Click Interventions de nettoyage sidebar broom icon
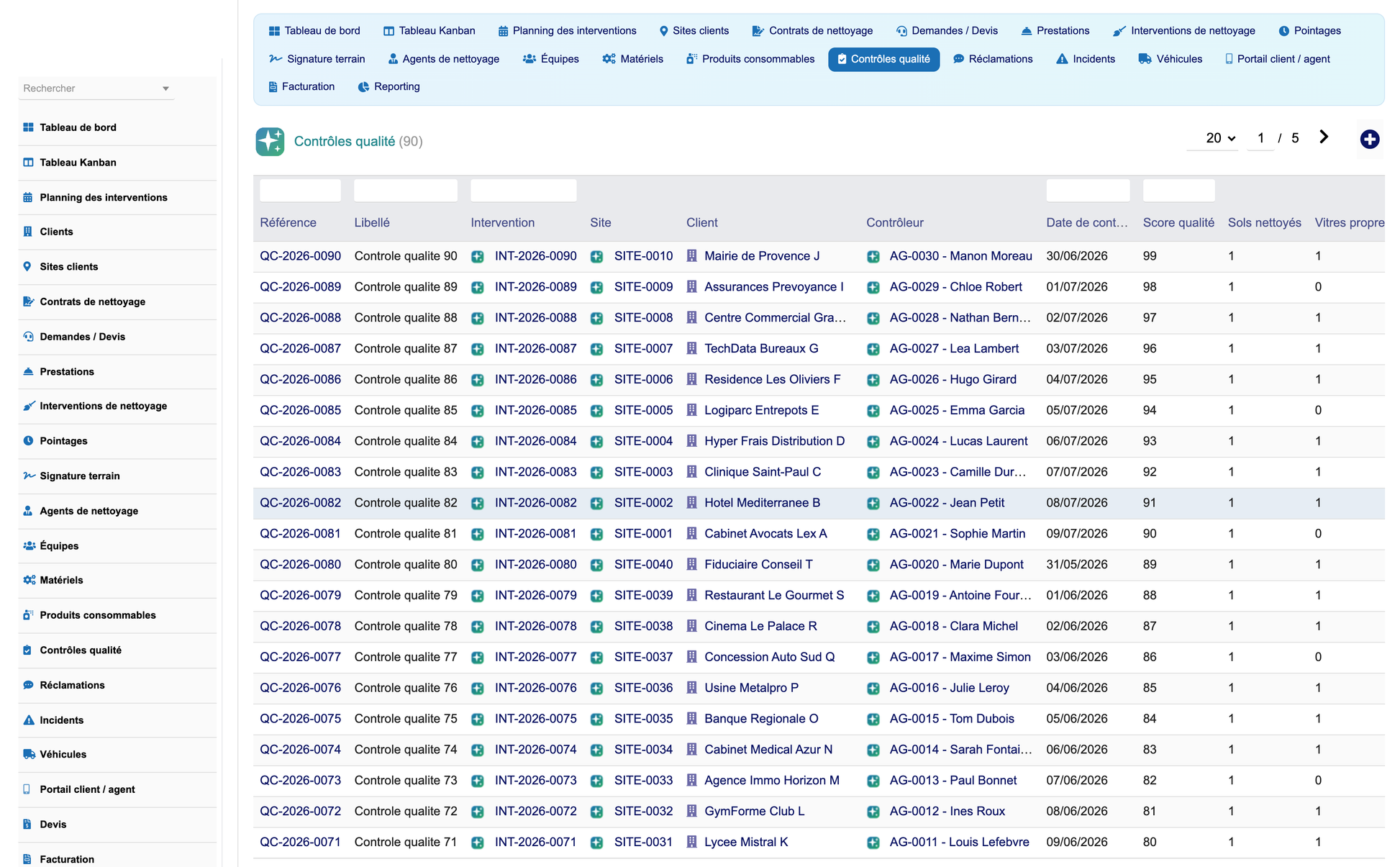1400x867 pixels. tap(28, 406)
